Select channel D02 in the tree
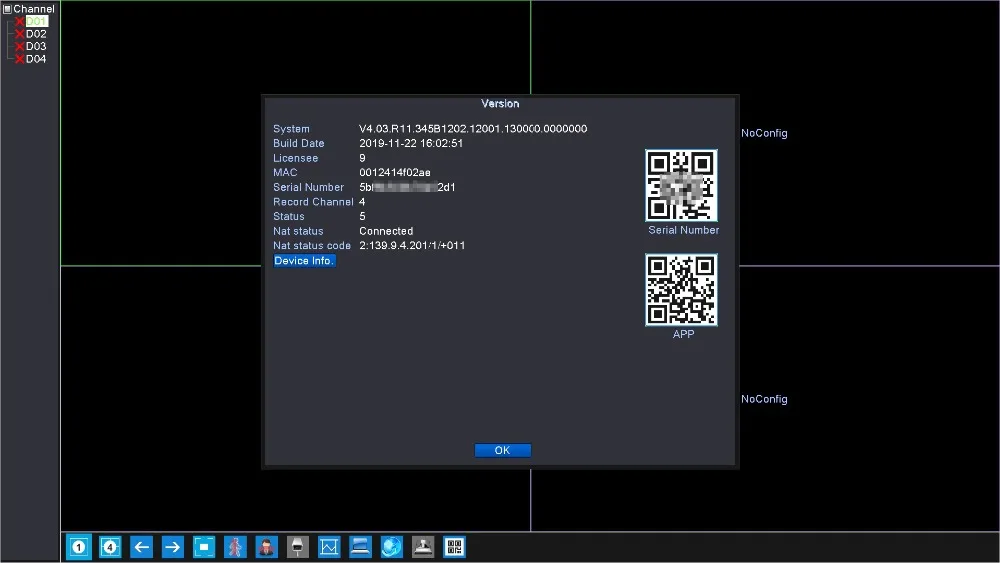Screen dimensions: 1000x563 [x=36, y=34]
